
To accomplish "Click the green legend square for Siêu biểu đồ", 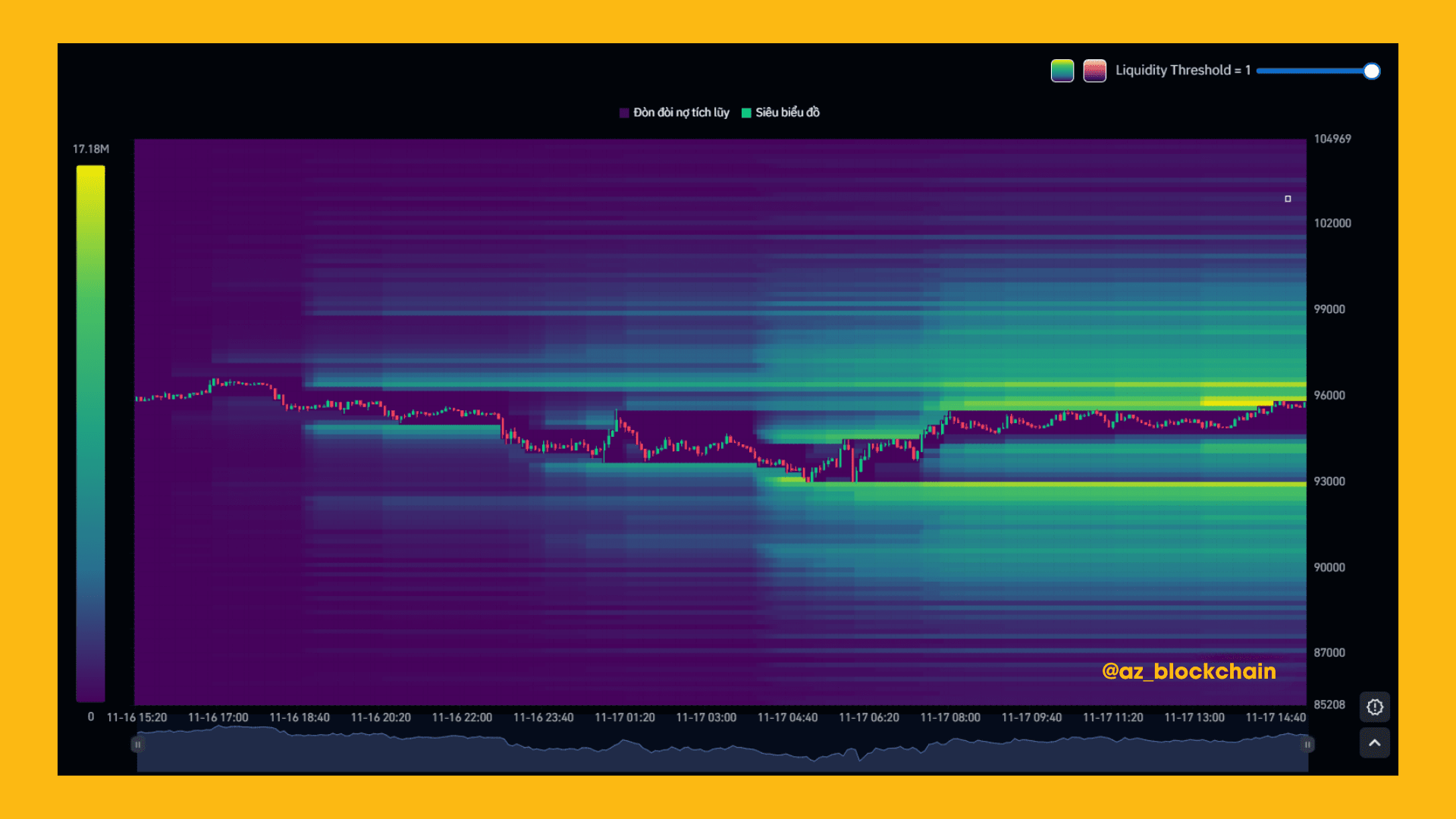I will click(746, 113).
